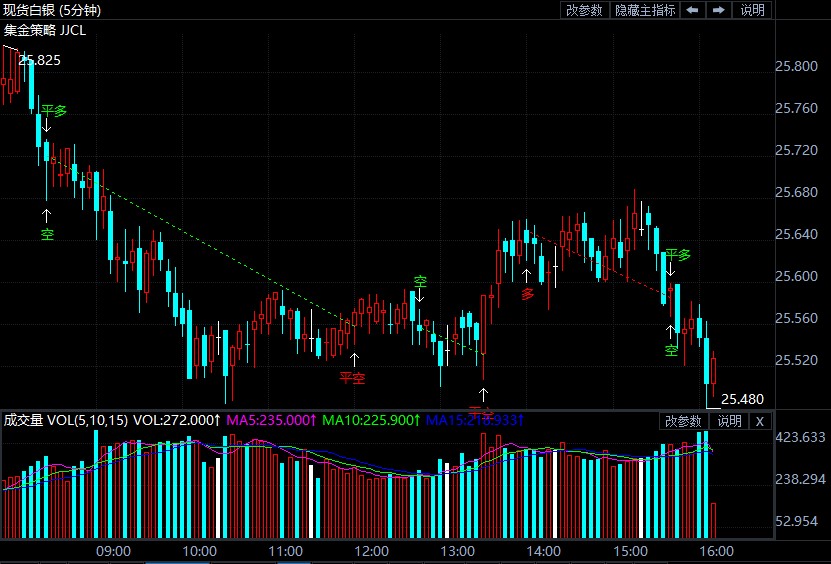The width and height of the screenshot is (831, 564).
Task: Toggle 隐藏主指标 to hide the main indicator
Action: pos(645,10)
